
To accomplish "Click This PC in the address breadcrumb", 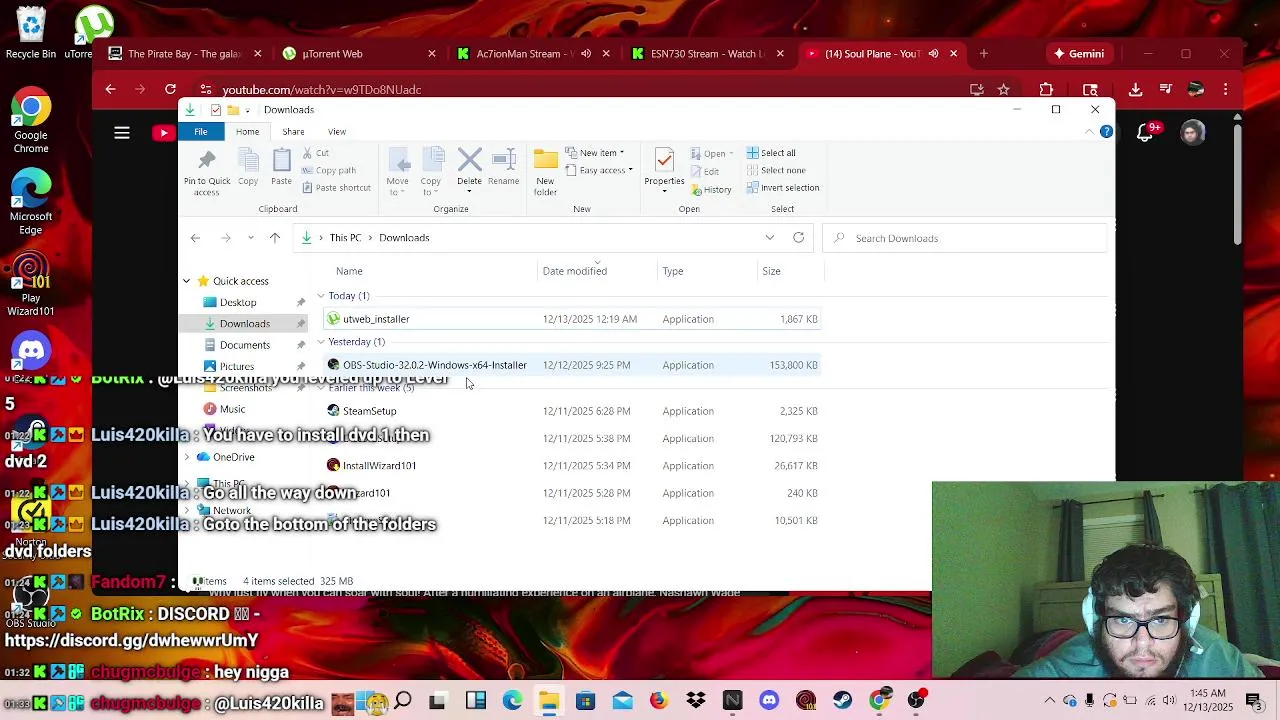I will [345, 238].
